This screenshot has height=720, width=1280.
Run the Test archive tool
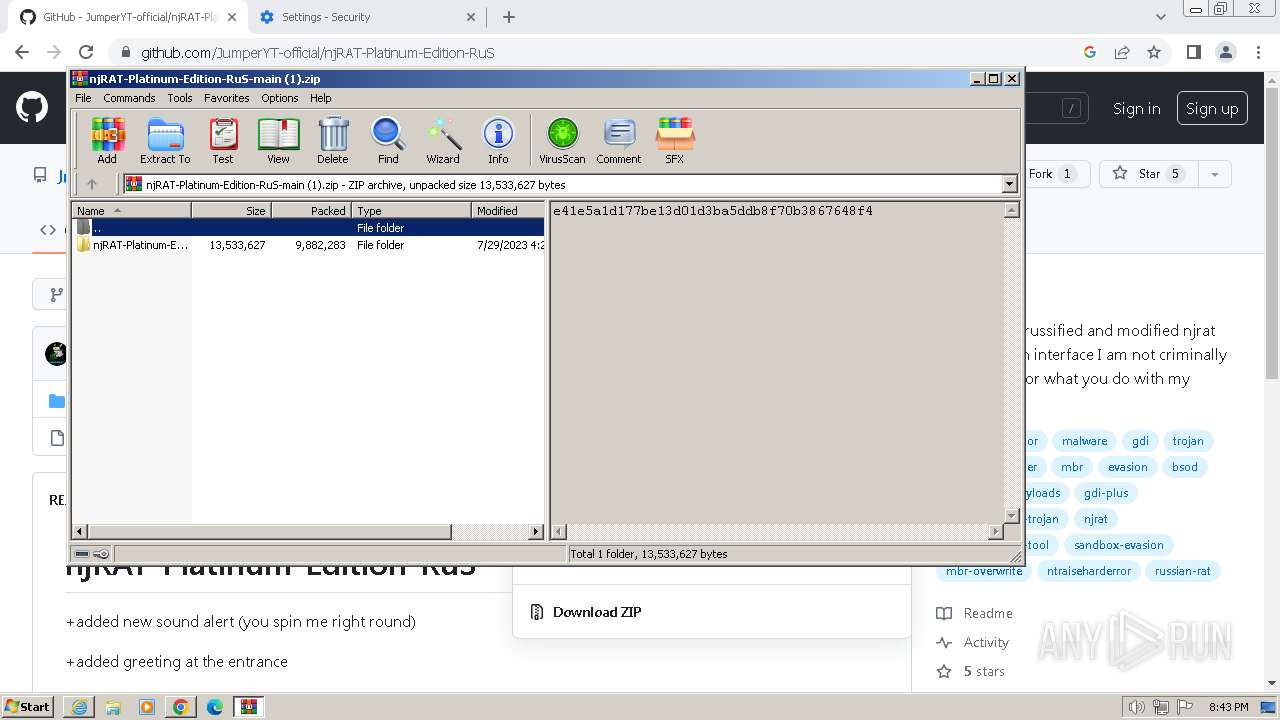pos(223,140)
